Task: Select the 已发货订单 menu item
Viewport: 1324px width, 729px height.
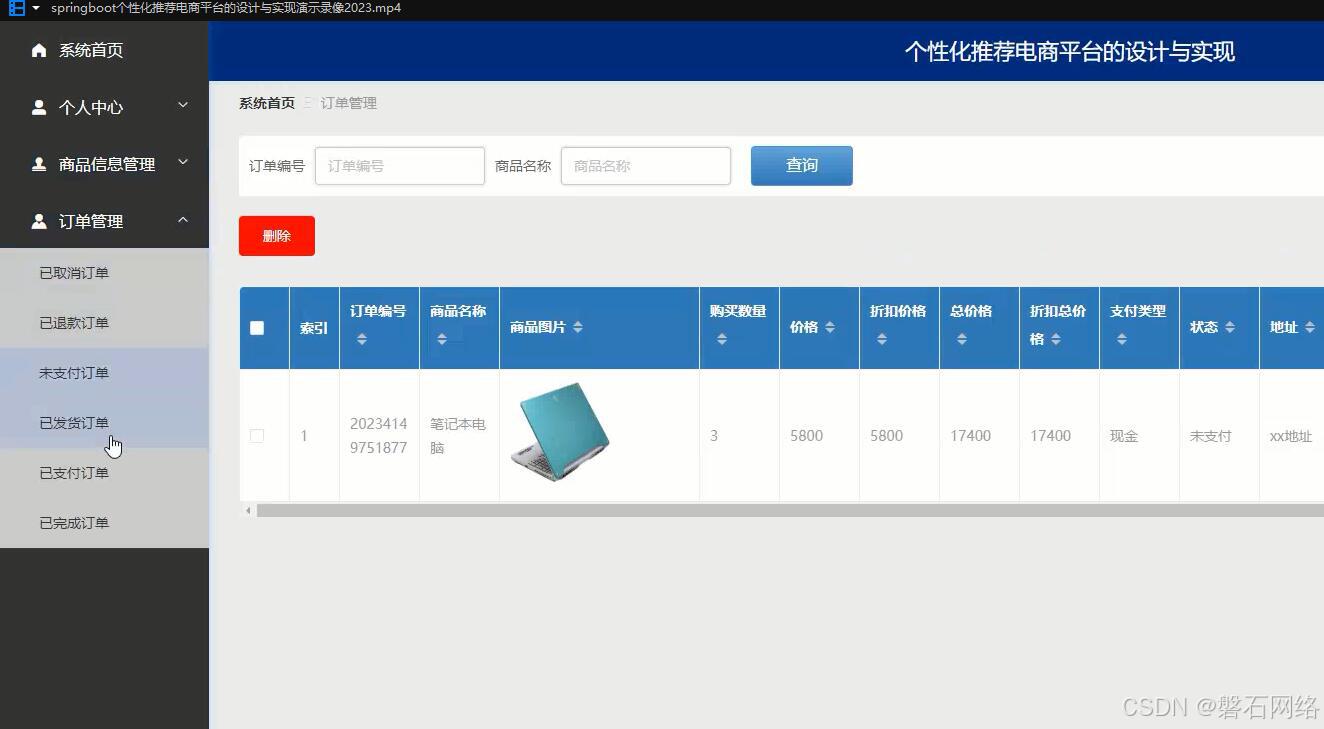Action: [73, 422]
